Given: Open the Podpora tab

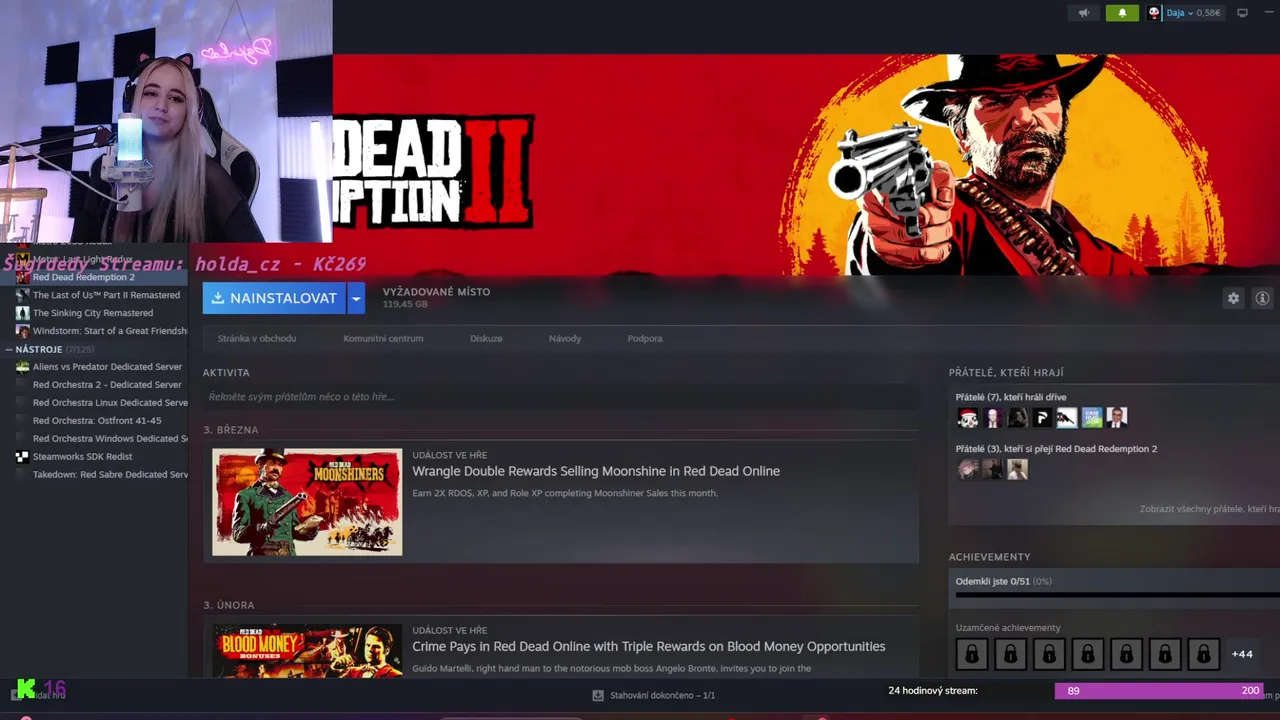Looking at the screenshot, I should 645,338.
